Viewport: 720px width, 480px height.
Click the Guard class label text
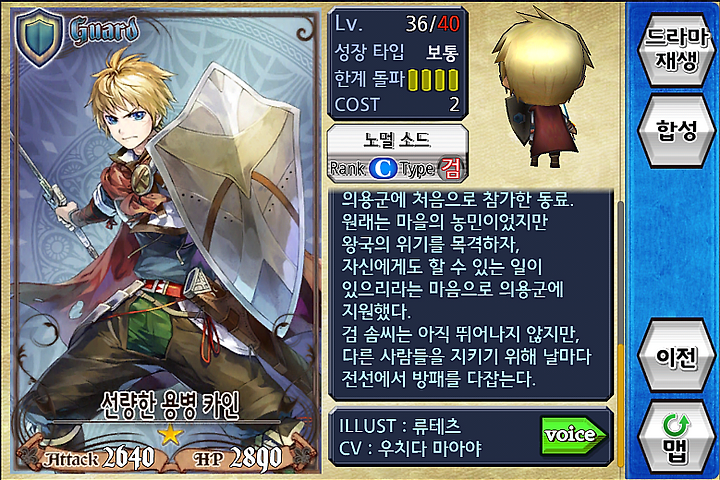coord(104,30)
